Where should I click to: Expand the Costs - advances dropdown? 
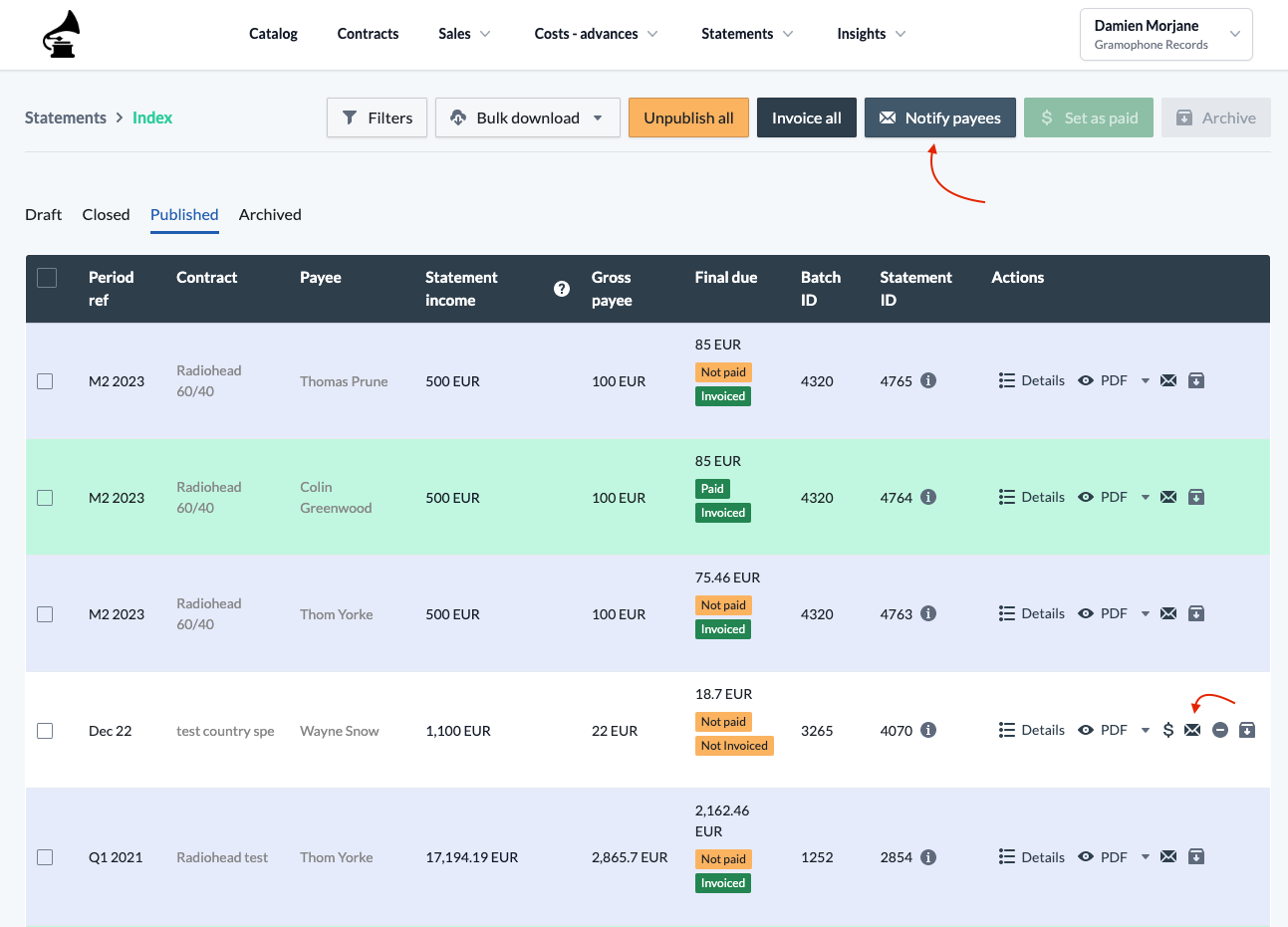[596, 34]
